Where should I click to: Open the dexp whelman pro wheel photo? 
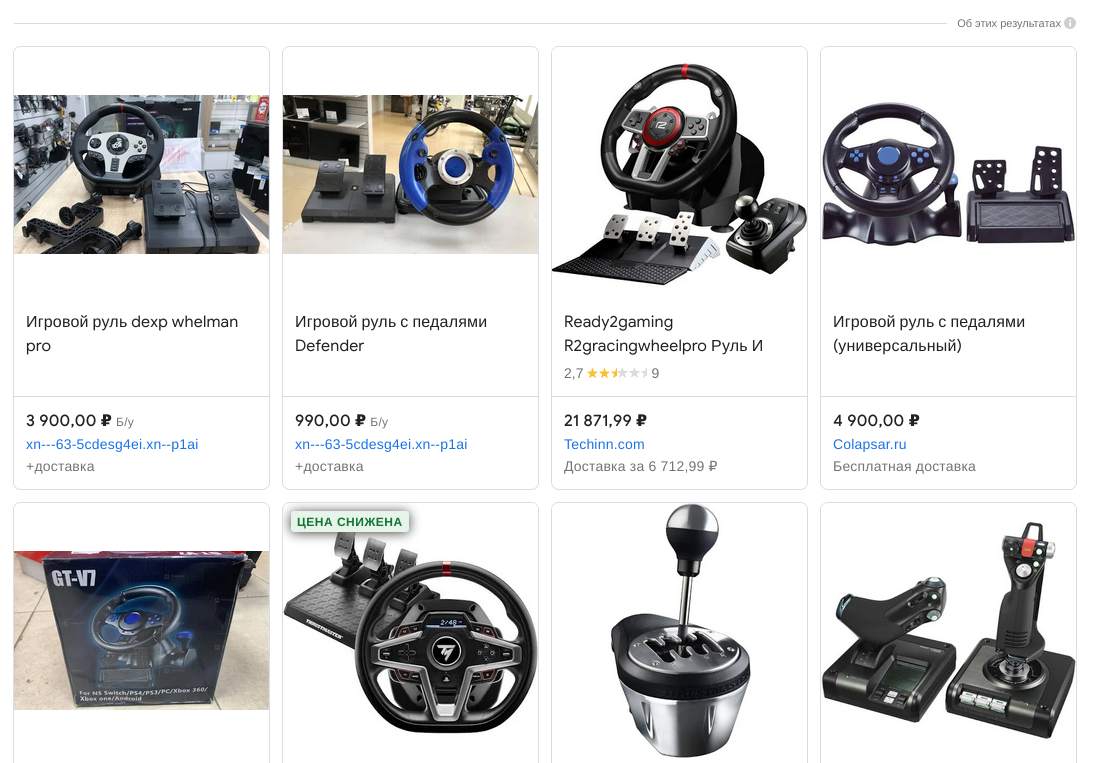(x=141, y=174)
